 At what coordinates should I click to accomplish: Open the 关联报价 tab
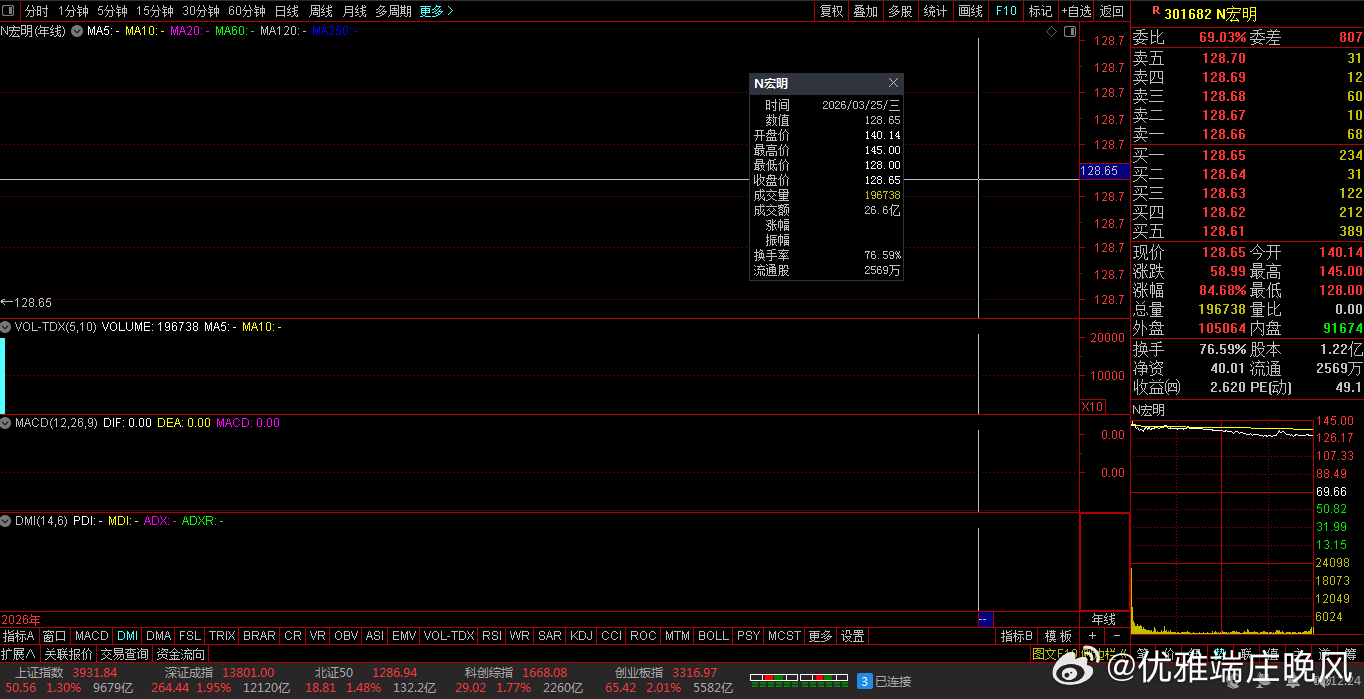pos(67,654)
